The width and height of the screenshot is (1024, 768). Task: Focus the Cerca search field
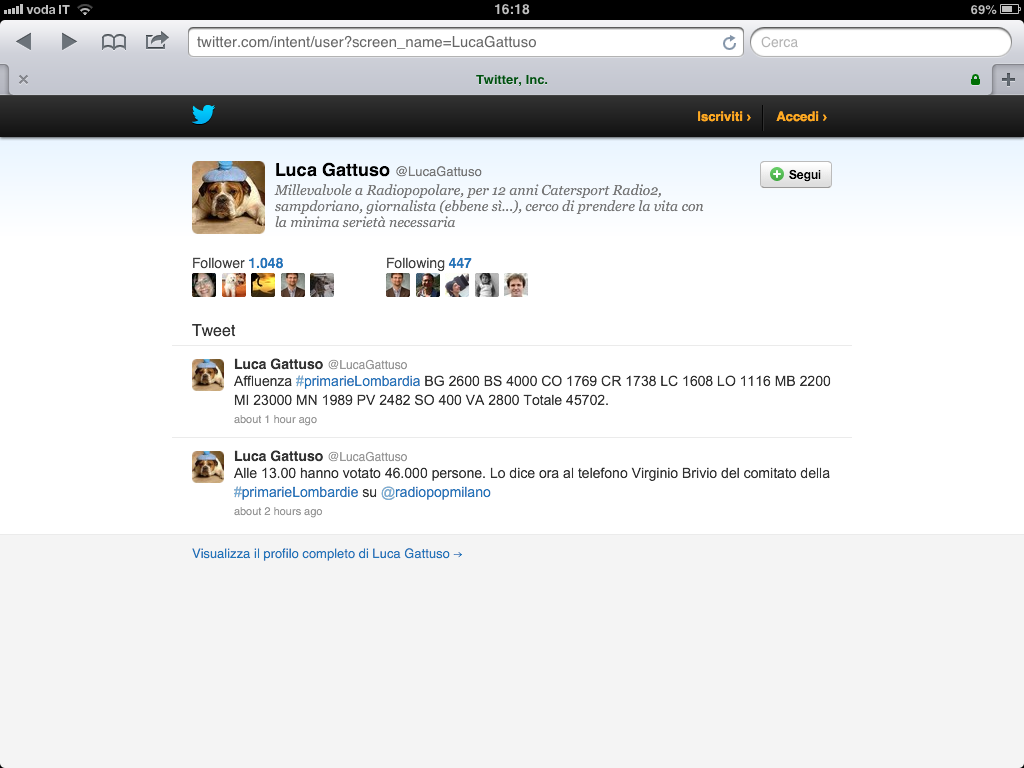pyautogui.click(x=881, y=42)
